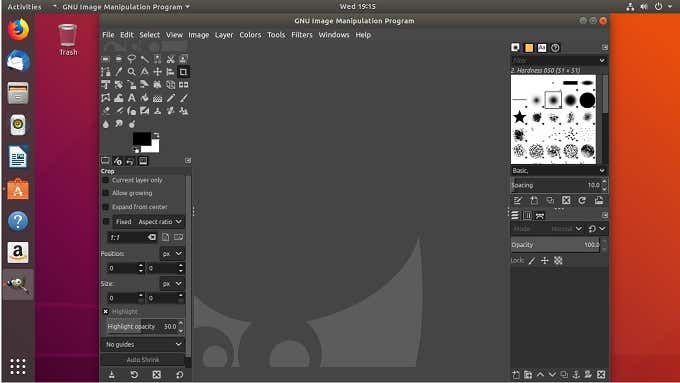Image resolution: width=680 pixels, height=383 pixels.
Task: Open the layer Mode dropdown
Action: point(548,229)
